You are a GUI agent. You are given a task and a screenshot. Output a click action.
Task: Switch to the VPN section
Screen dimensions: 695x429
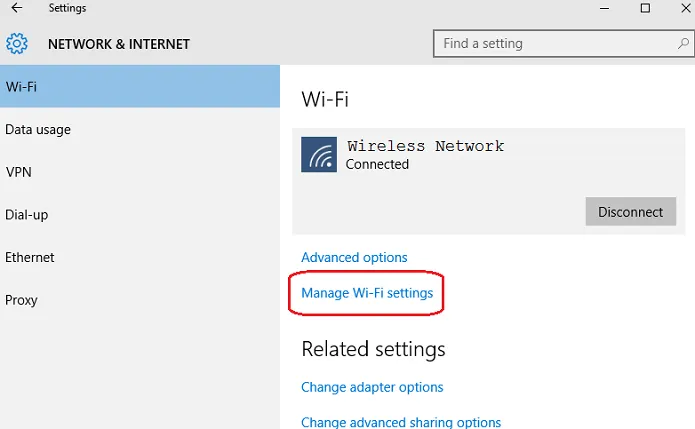[19, 172]
